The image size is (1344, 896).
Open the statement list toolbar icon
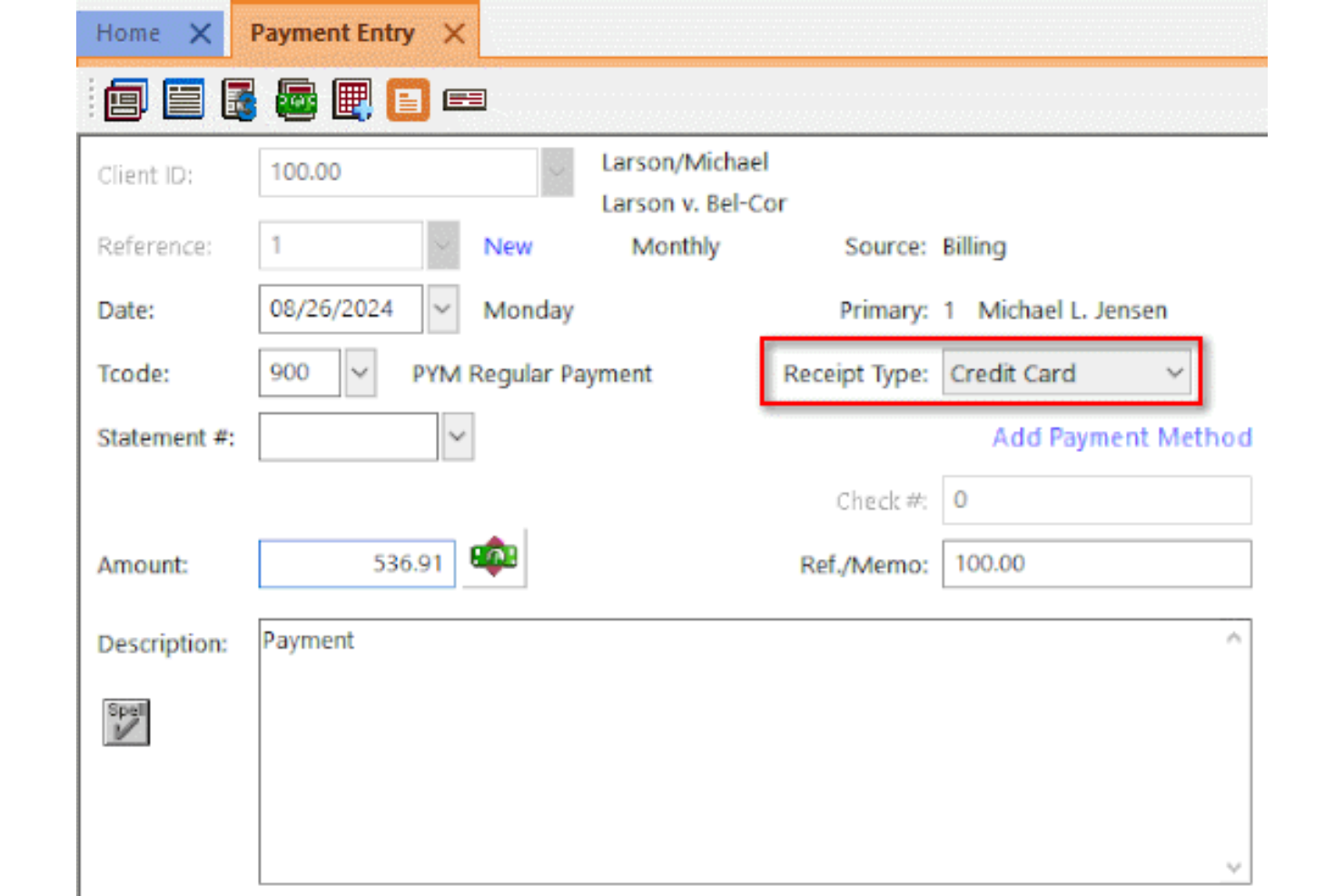tap(182, 100)
